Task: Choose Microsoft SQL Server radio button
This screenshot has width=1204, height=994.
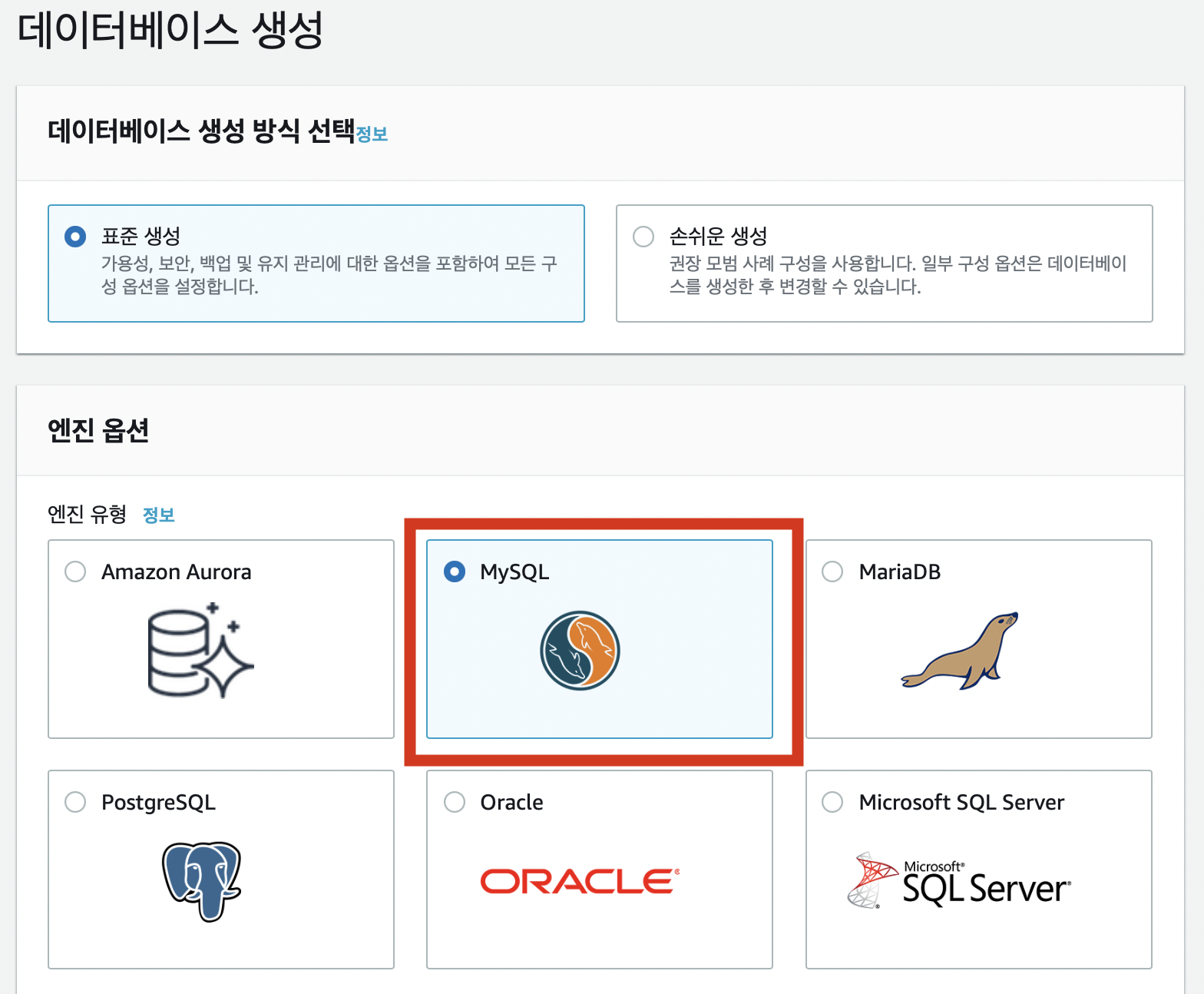Action: pos(832,802)
